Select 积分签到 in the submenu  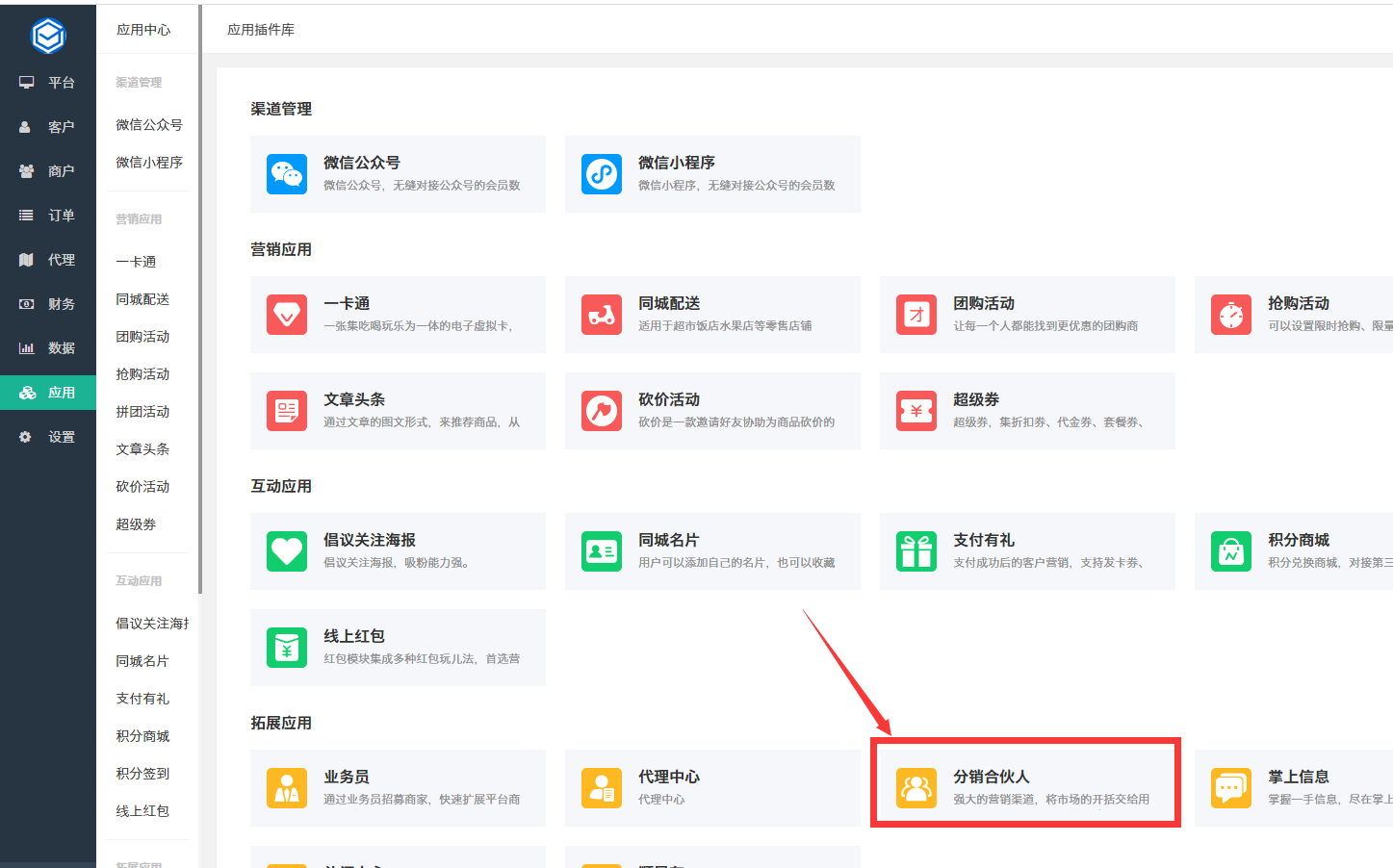coord(142,774)
